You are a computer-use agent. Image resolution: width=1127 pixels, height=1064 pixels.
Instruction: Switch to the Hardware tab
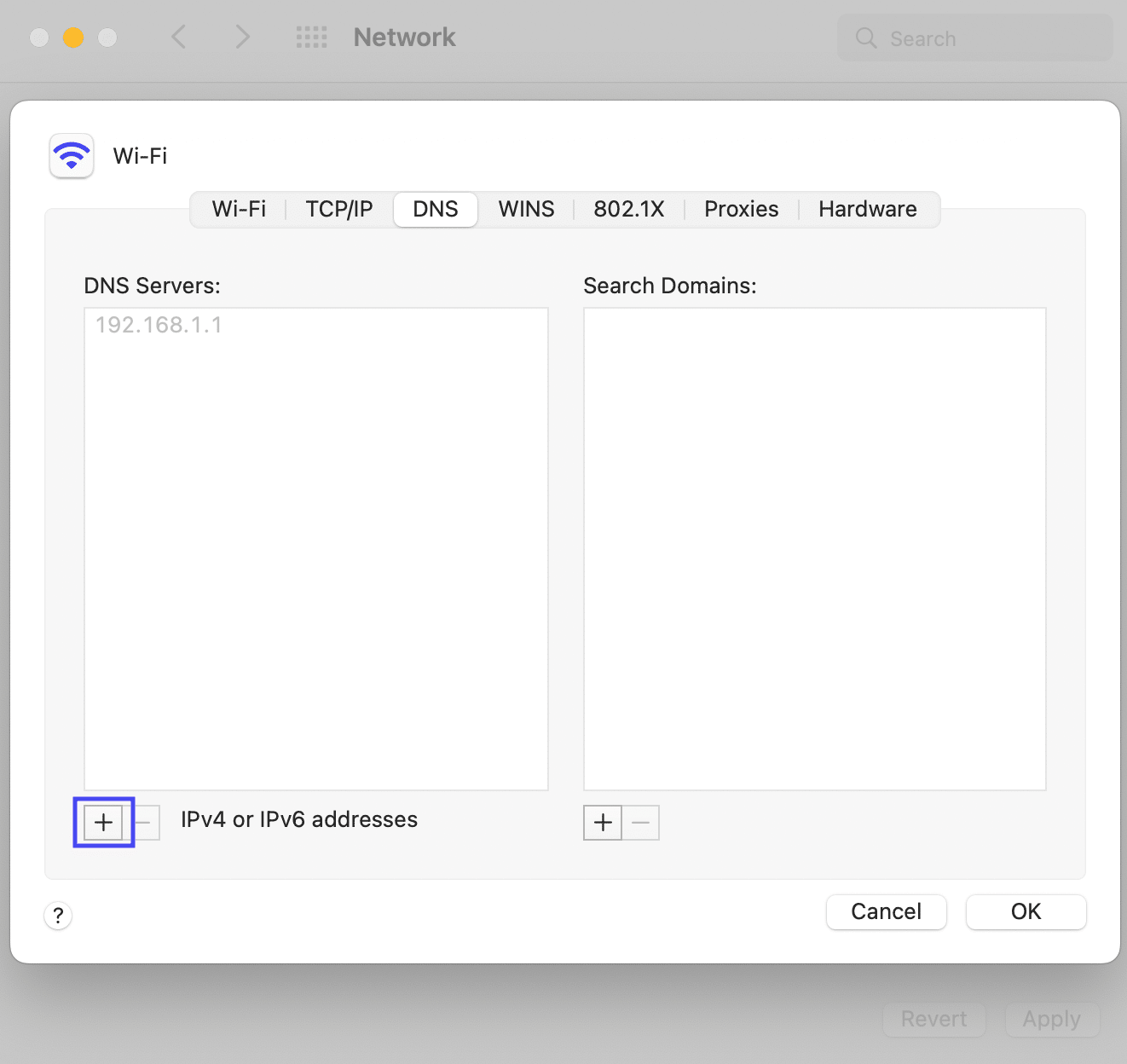click(867, 209)
